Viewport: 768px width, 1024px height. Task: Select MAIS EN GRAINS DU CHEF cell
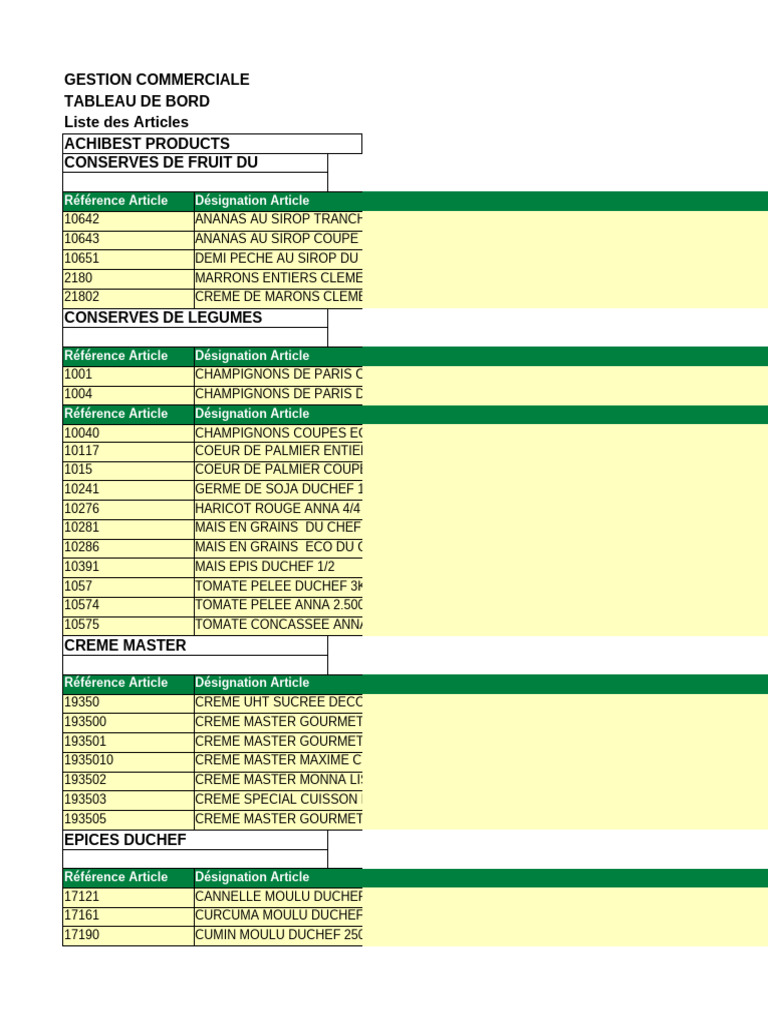278,529
